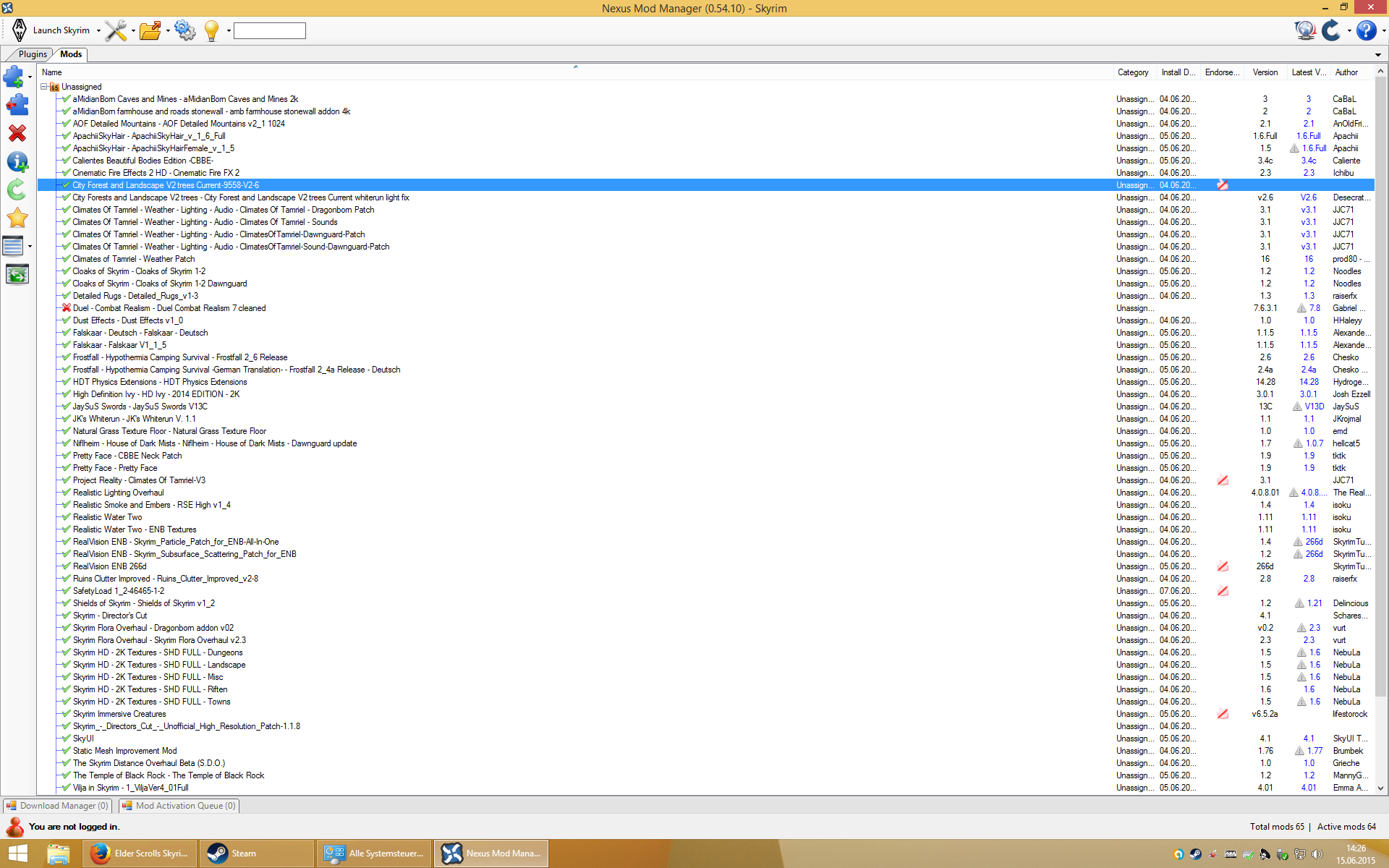
Task: Click the gold star endorse mod icon
Action: tap(17, 218)
